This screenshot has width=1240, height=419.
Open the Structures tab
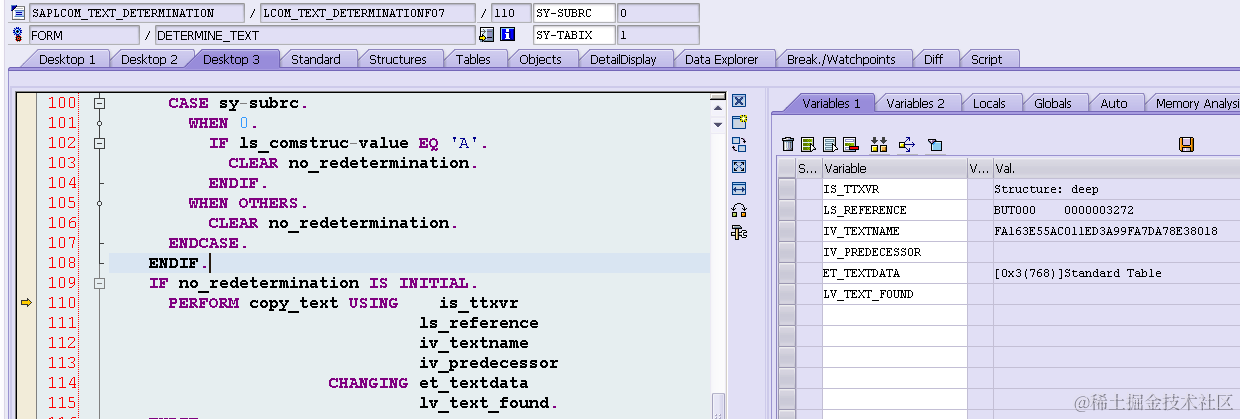point(398,59)
